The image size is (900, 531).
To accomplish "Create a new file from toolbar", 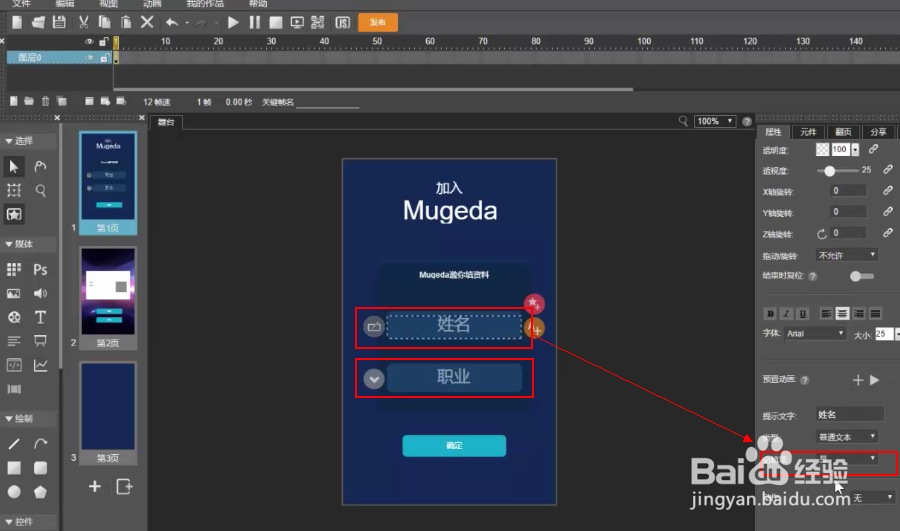I will pos(17,22).
